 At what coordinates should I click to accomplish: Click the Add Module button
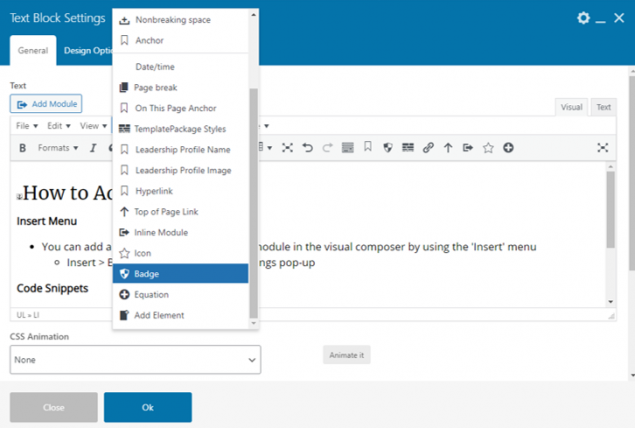46,104
